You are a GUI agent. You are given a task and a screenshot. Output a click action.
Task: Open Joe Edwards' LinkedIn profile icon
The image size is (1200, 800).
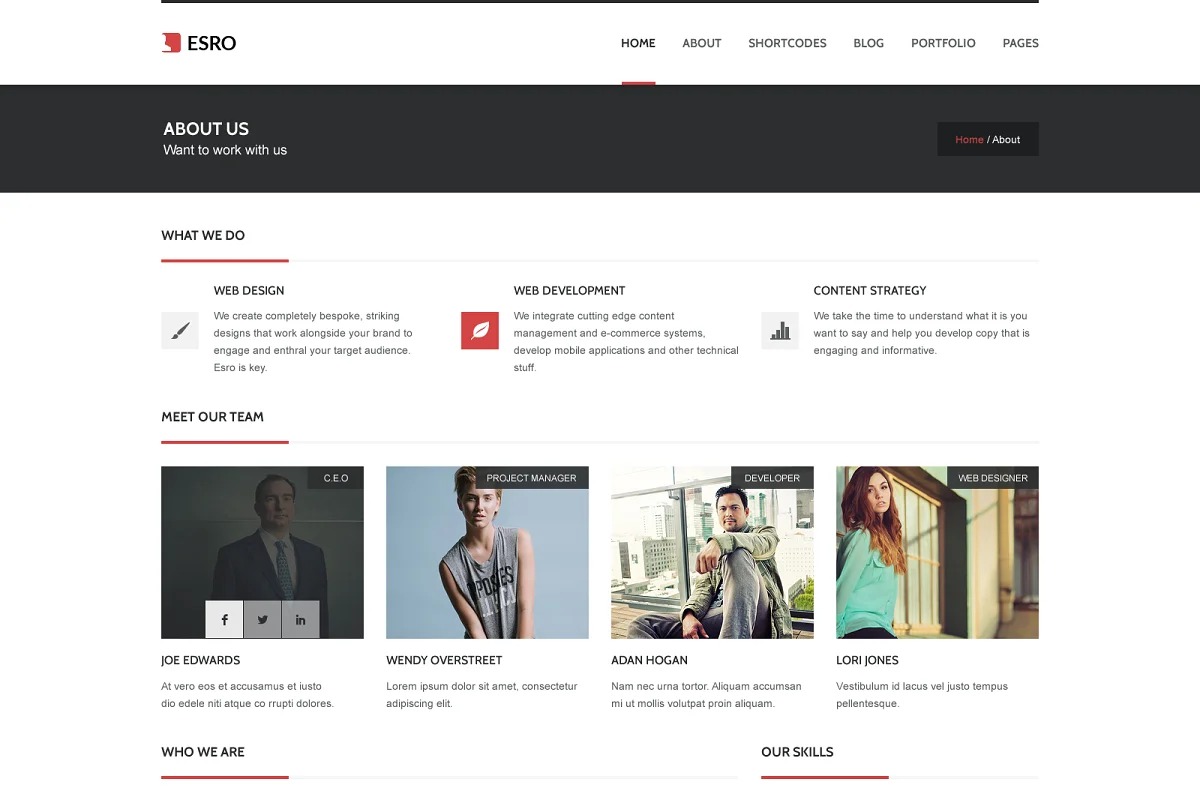(x=300, y=620)
